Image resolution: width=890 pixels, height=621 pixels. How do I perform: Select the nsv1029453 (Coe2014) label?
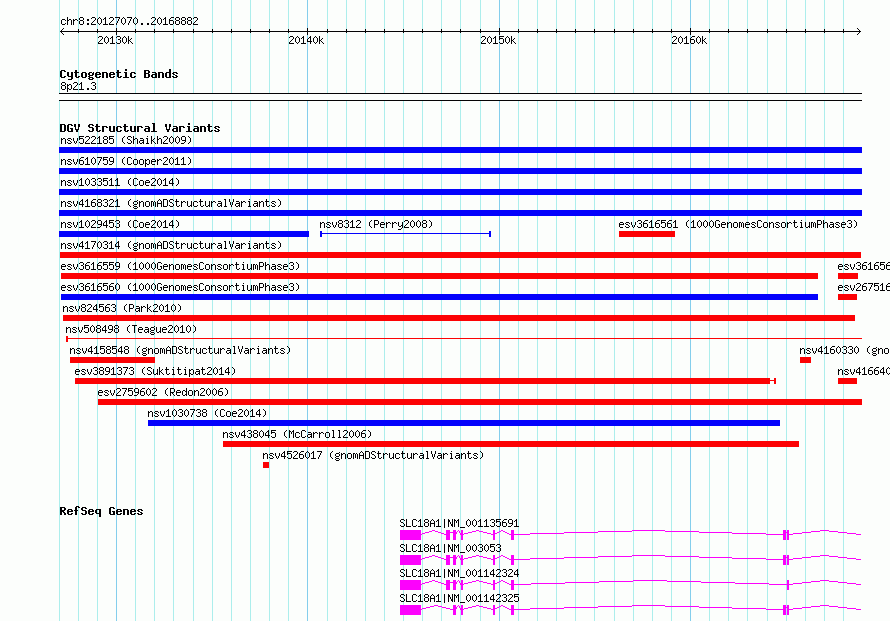pyautogui.click(x=120, y=224)
